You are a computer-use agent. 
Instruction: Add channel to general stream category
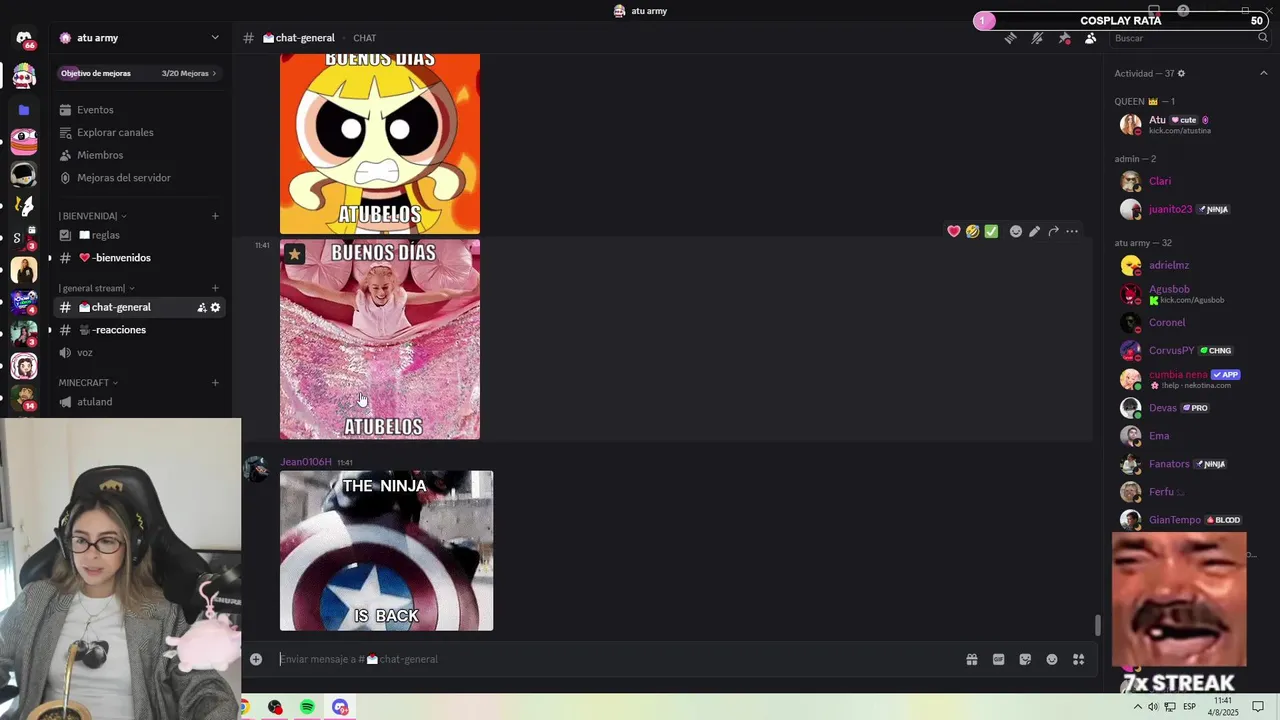click(x=215, y=288)
